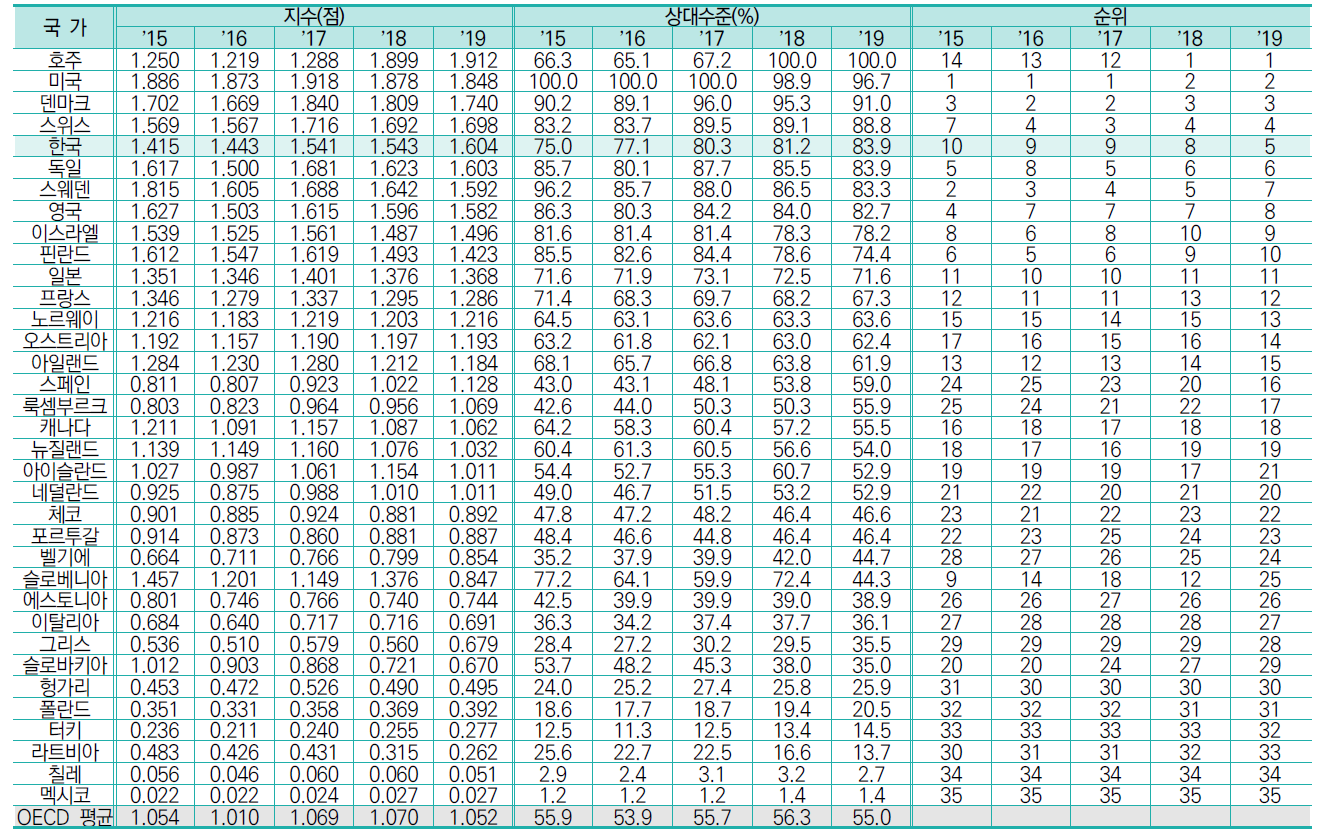This screenshot has height=838, width=1328.
Task: Select 칠레's '18 relative level 3.2
Action: (x=792, y=774)
